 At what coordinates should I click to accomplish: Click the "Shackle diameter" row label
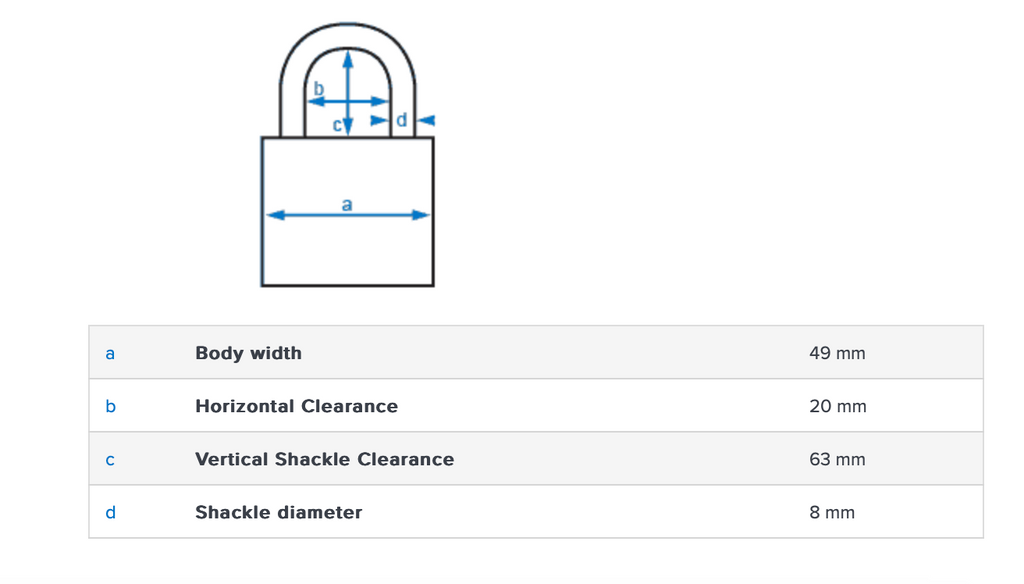pos(278,513)
